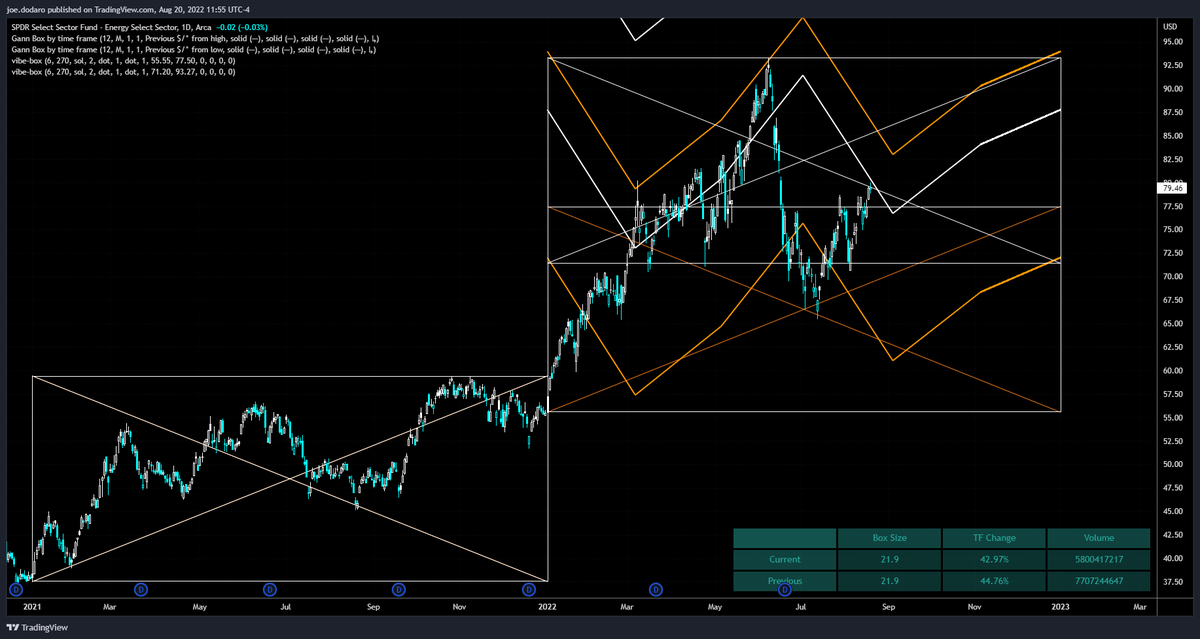Screen dimensions: 1200x639
Task: Click the 47.50 price axis label
Action: 1172,488
